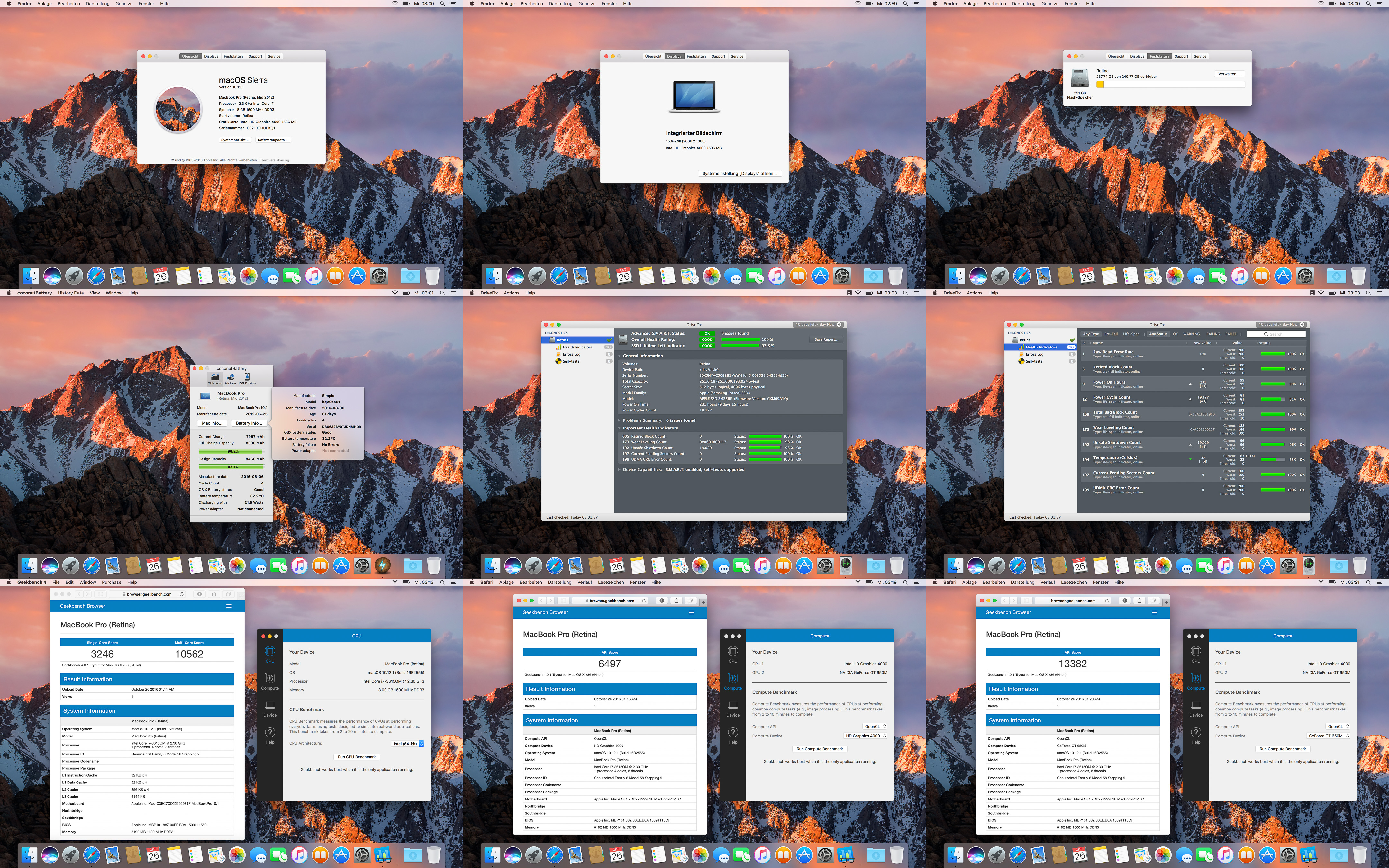This screenshot has width=1389, height=868.
Task: Click Battery Info button in coconutBattery
Action: point(249,423)
